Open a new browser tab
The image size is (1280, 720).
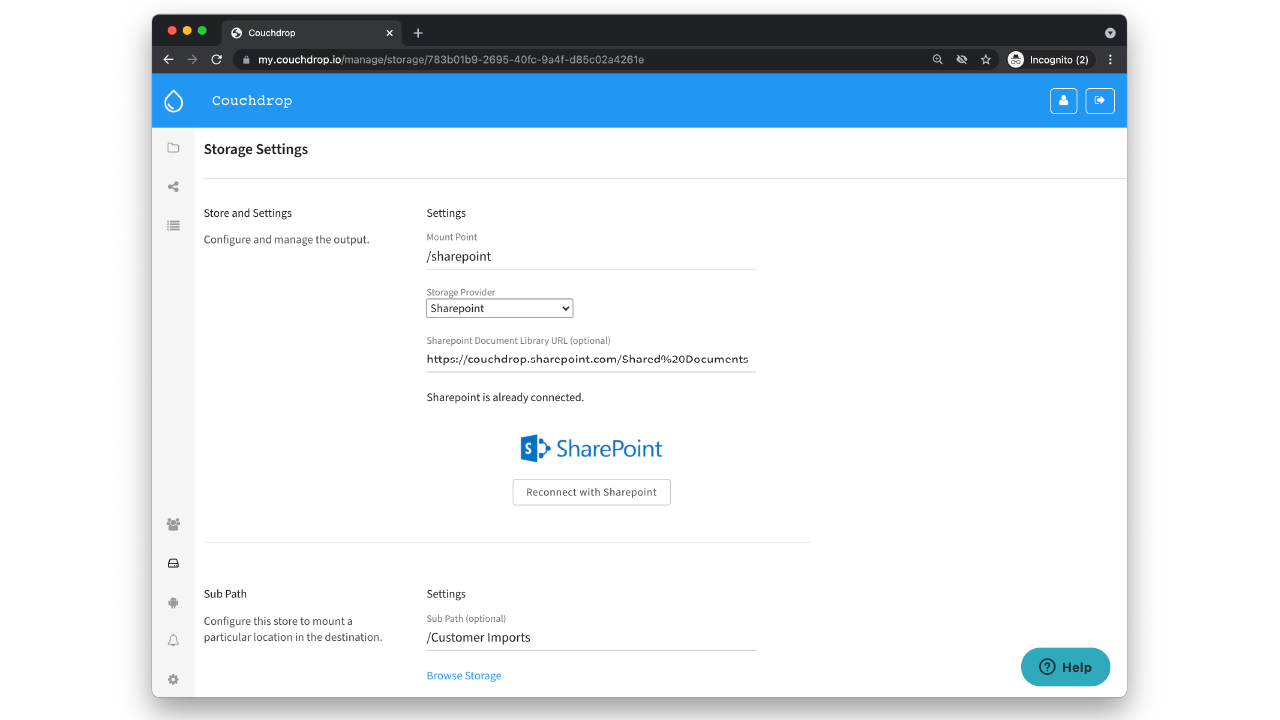click(418, 33)
